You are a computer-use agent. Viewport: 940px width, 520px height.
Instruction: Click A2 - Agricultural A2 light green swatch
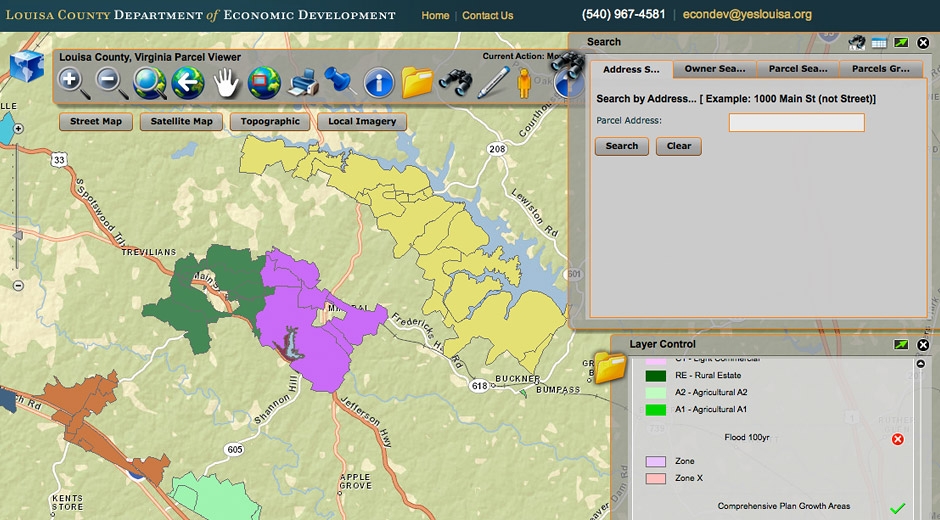655,393
